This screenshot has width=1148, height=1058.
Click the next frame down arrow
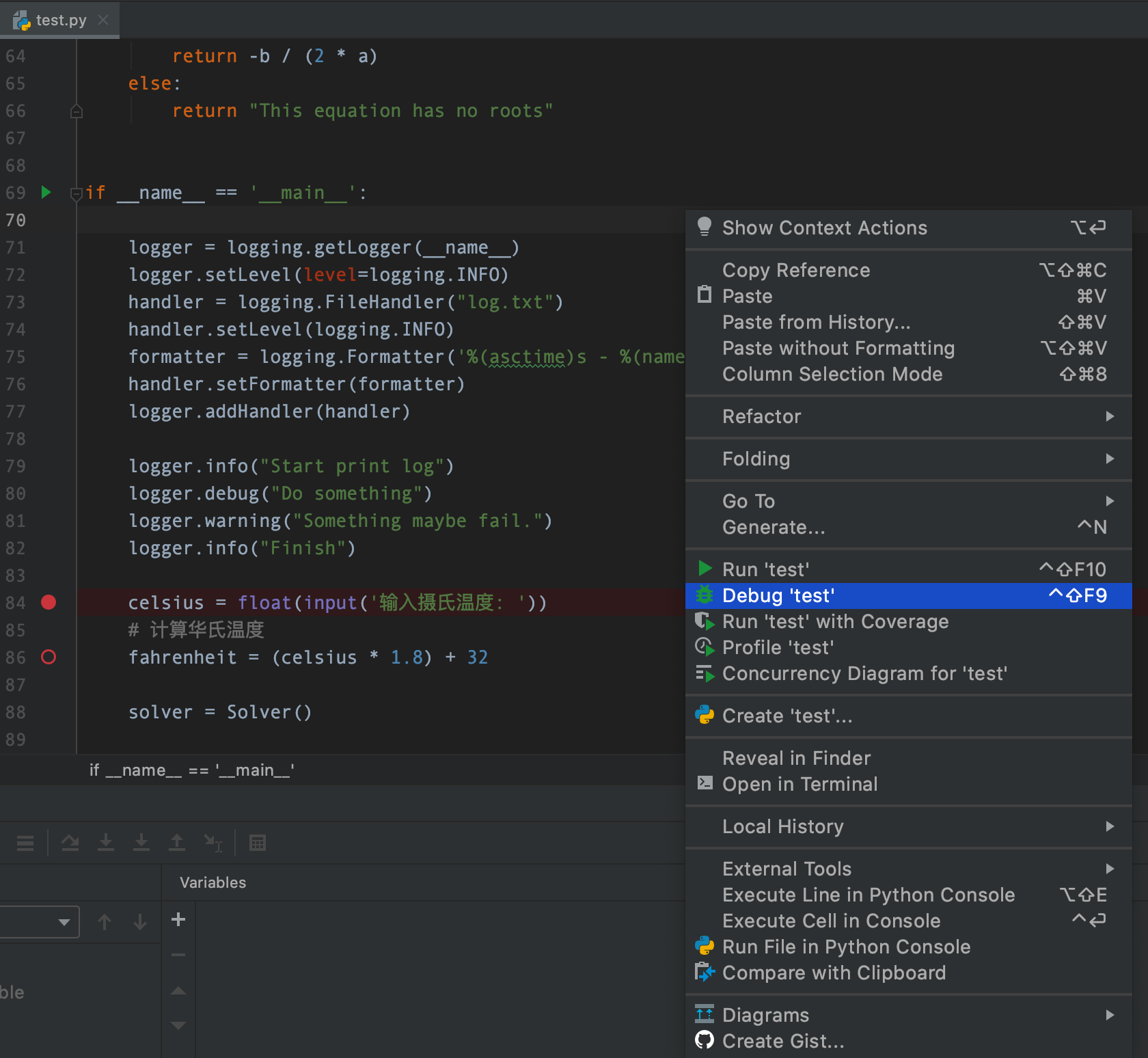click(x=140, y=922)
